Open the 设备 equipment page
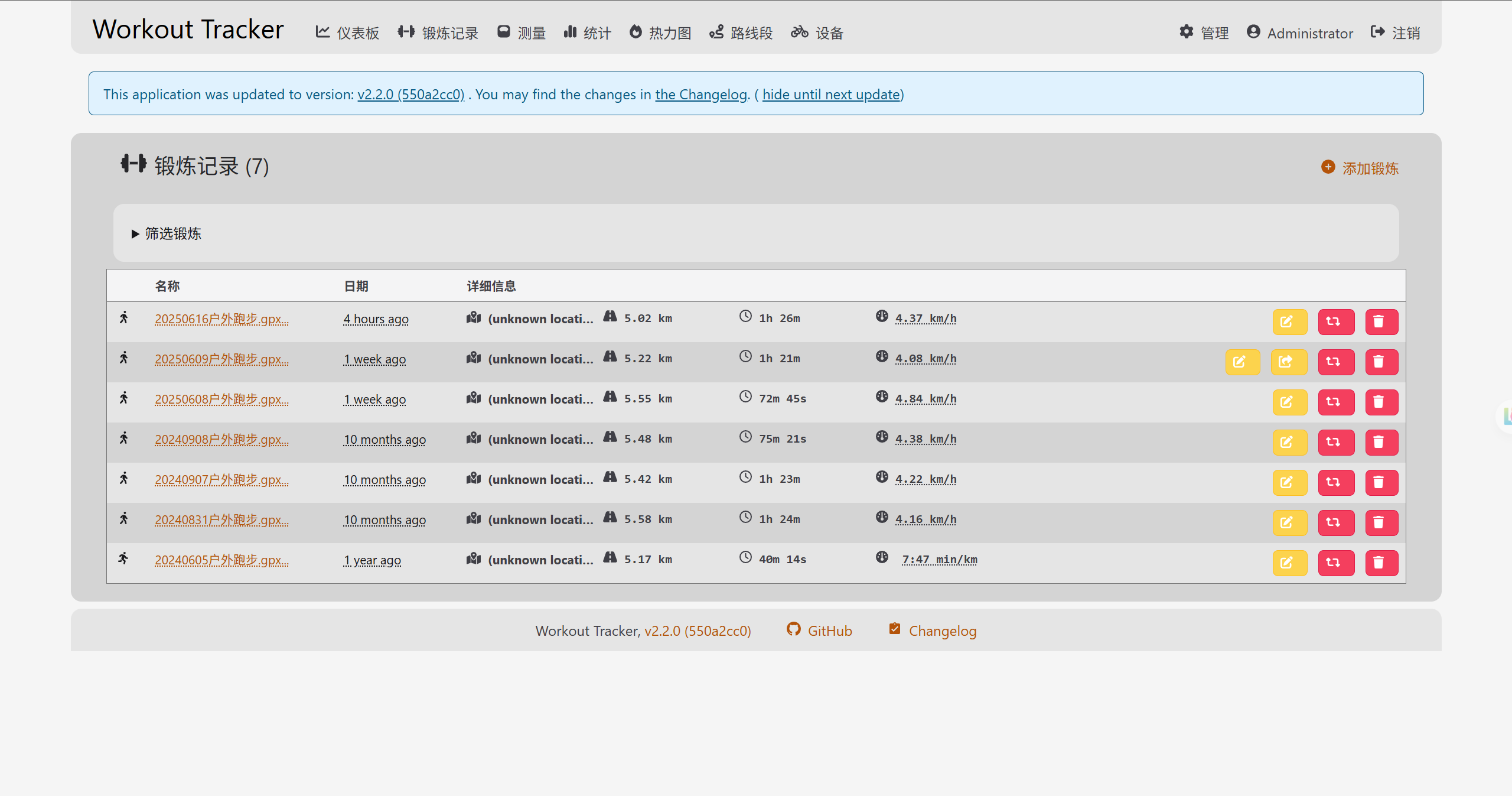This screenshot has height=796, width=1512. click(817, 33)
